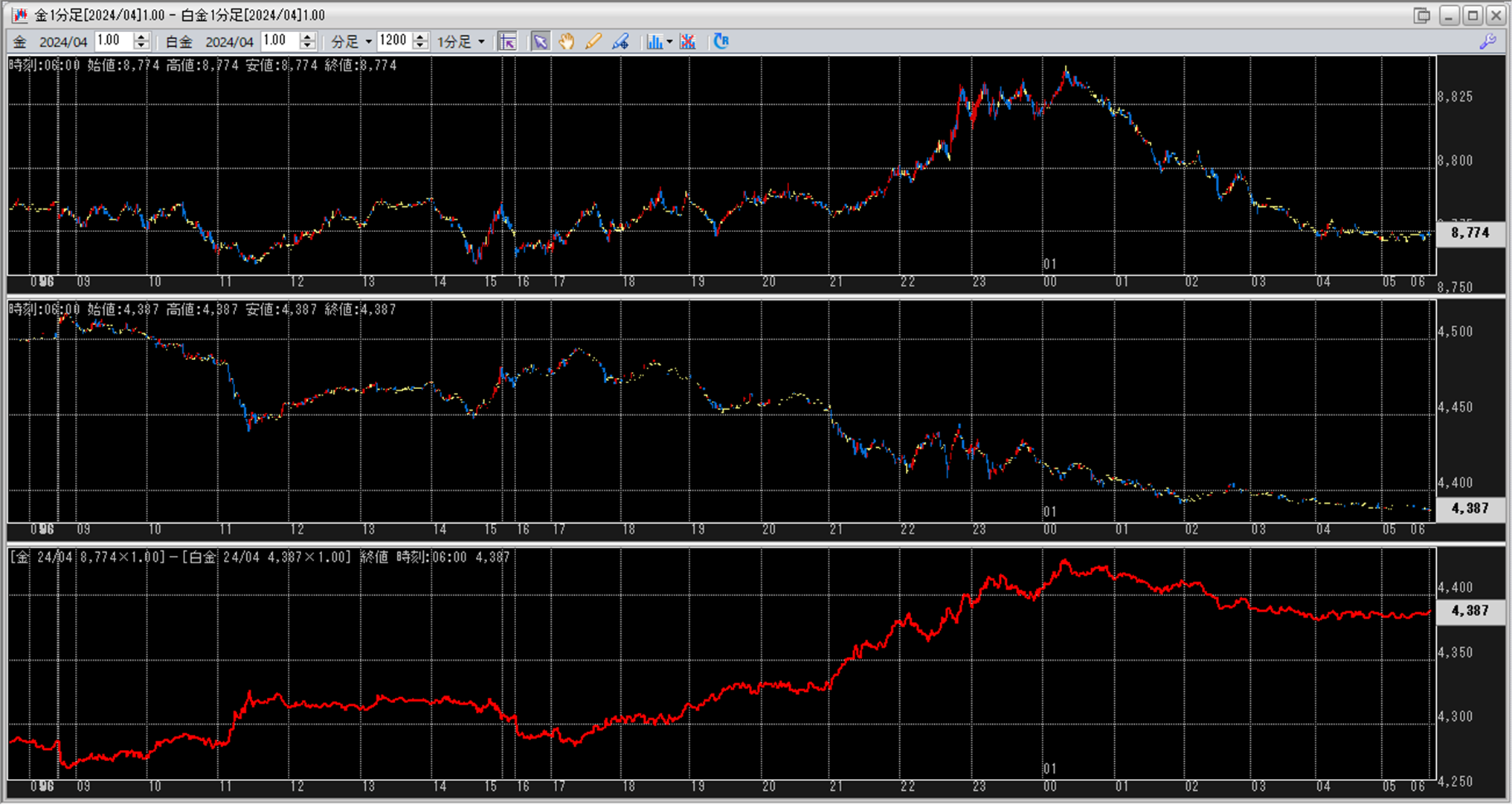The height and width of the screenshot is (805, 1512).
Task: Toggle the crosshair cursor display button
Action: [507, 42]
